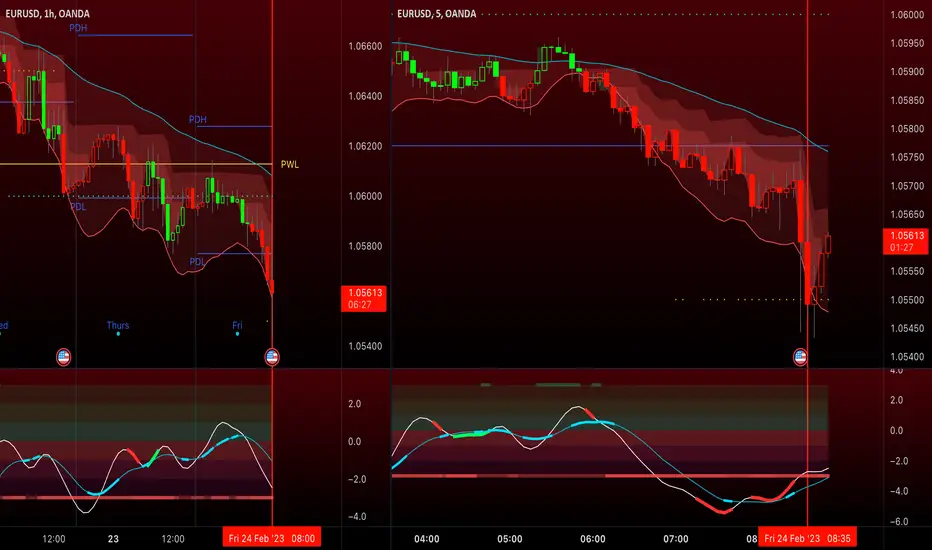
Task: Click the Fri day marker dot
Action: click(x=237, y=334)
